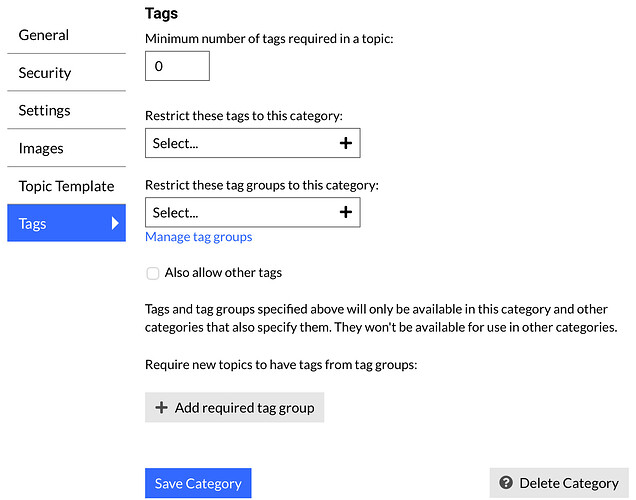Click the 'Tags and tag groups specified above' paragraph
The image size is (636, 500).
click(x=381, y=318)
